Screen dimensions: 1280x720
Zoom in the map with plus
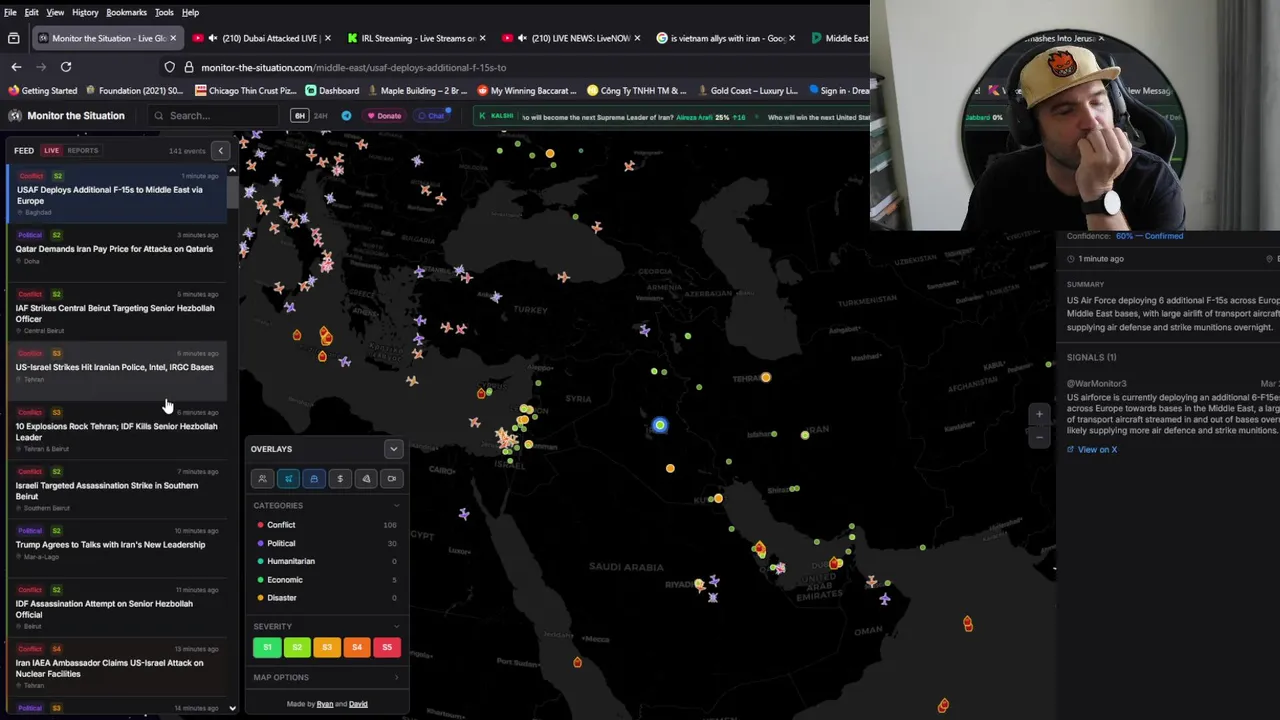(x=1039, y=414)
